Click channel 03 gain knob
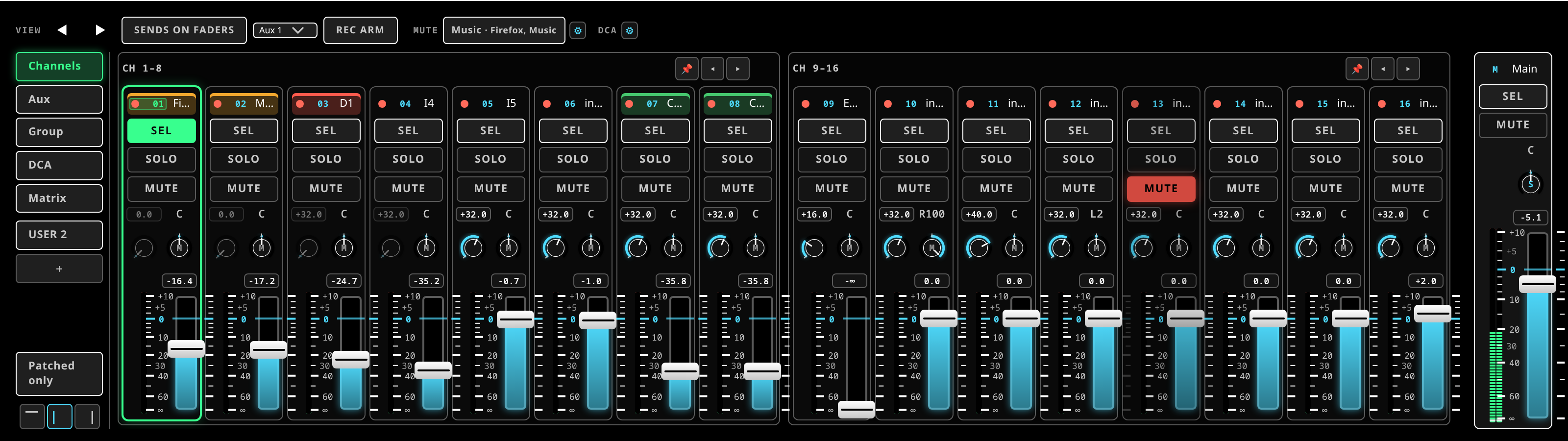 pos(308,247)
